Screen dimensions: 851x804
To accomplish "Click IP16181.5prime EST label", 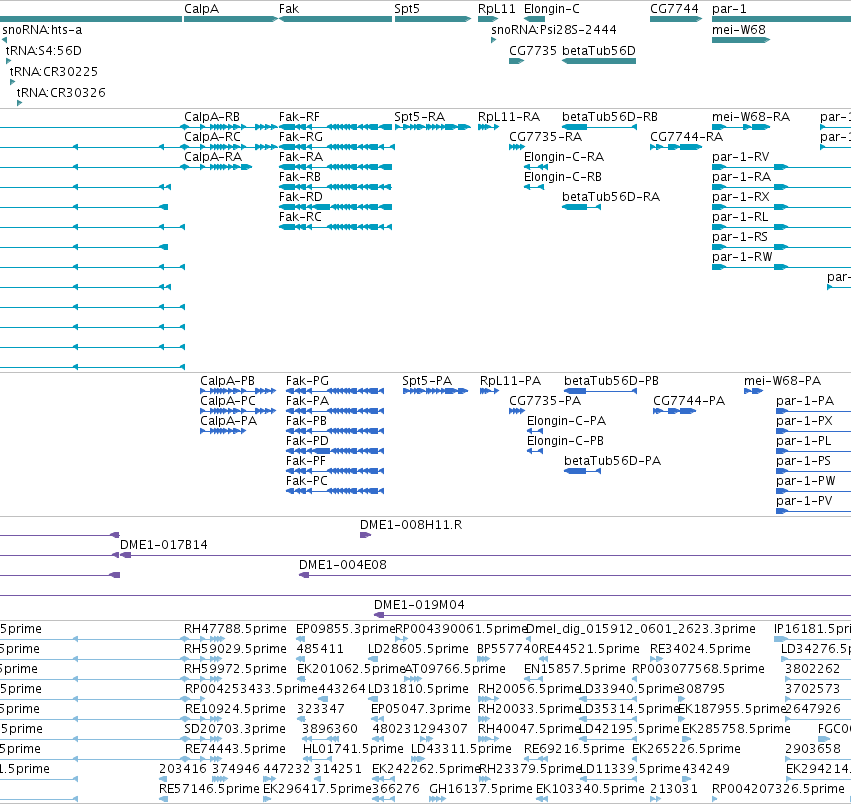I will pos(812,629).
